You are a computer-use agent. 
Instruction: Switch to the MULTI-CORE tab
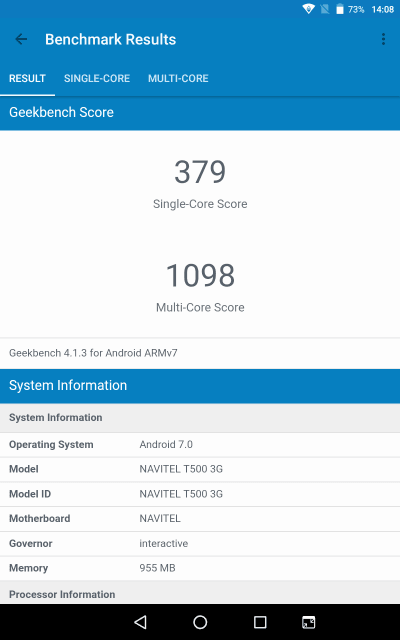(178, 78)
